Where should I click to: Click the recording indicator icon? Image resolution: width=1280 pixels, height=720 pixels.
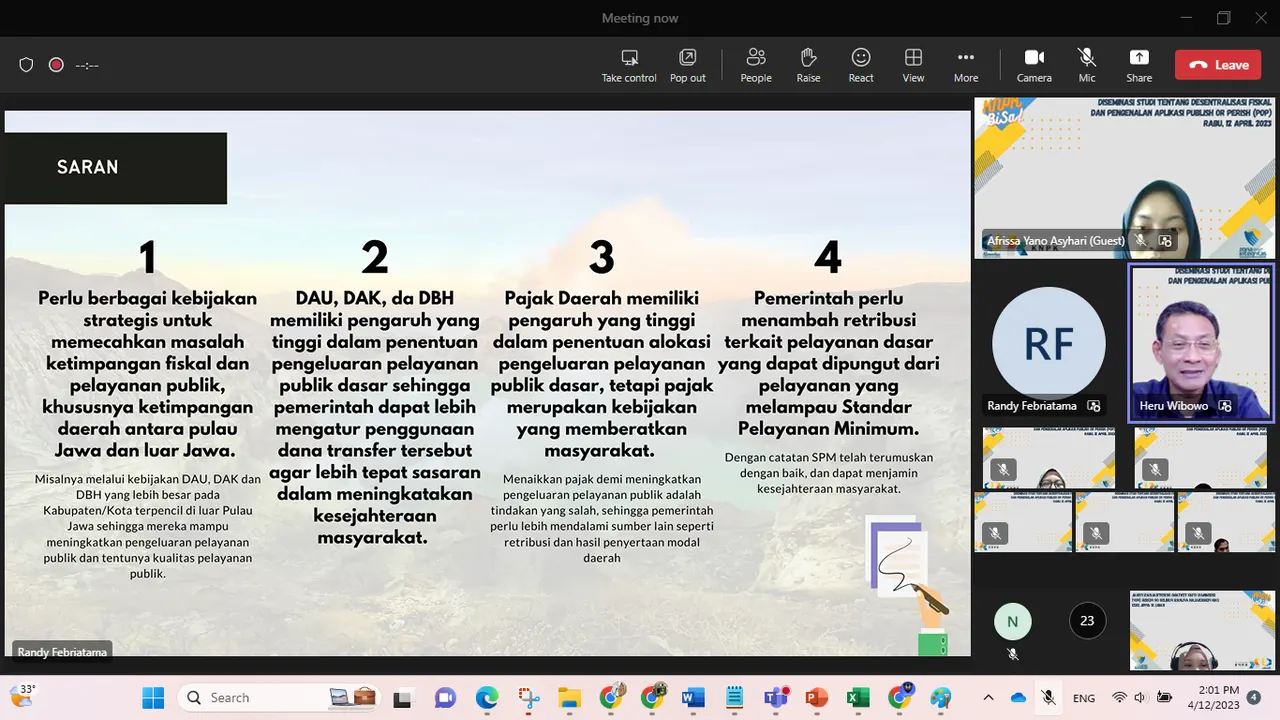coord(56,65)
